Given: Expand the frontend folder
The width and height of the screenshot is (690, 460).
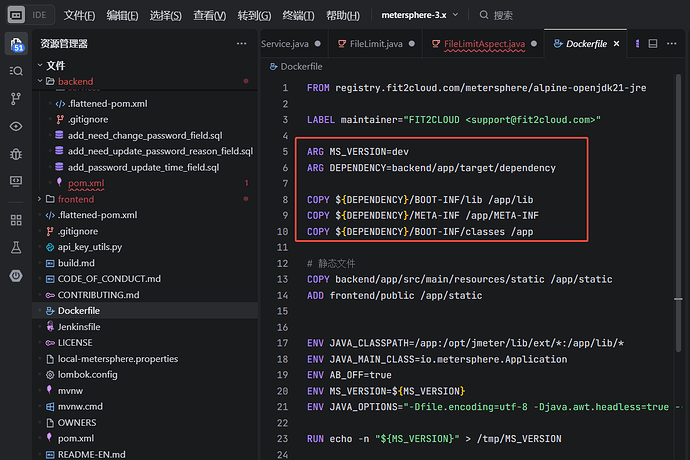Looking at the screenshot, I should [77, 199].
